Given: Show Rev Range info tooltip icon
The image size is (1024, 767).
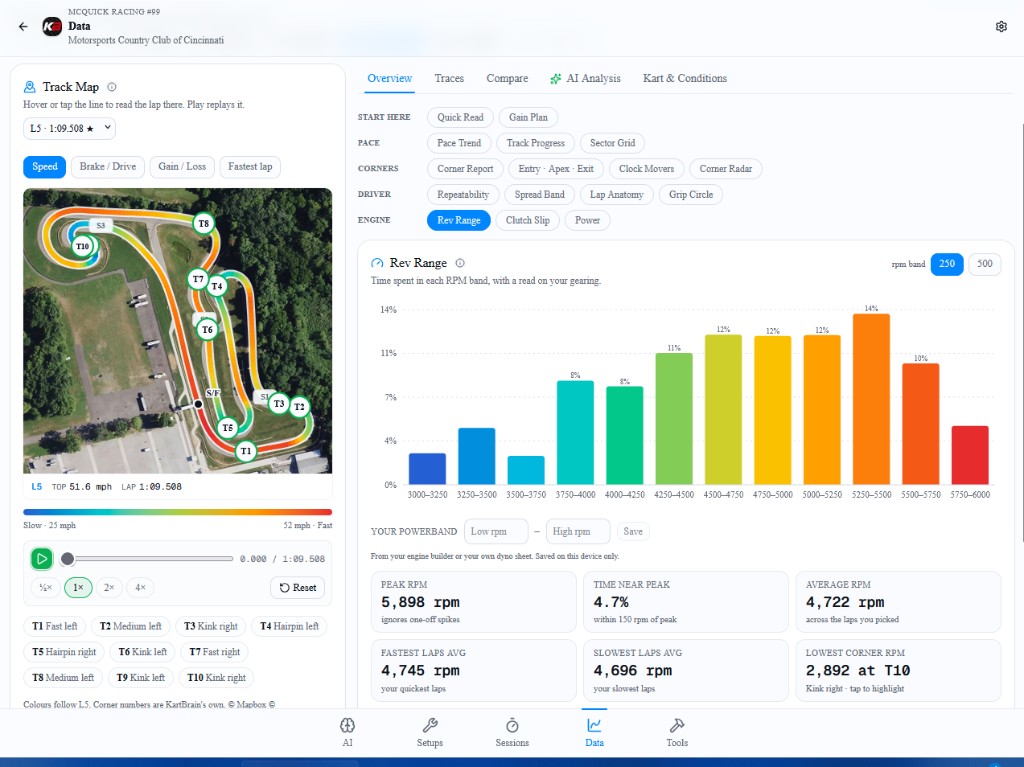Looking at the screenshot, I should pos(460,263).
